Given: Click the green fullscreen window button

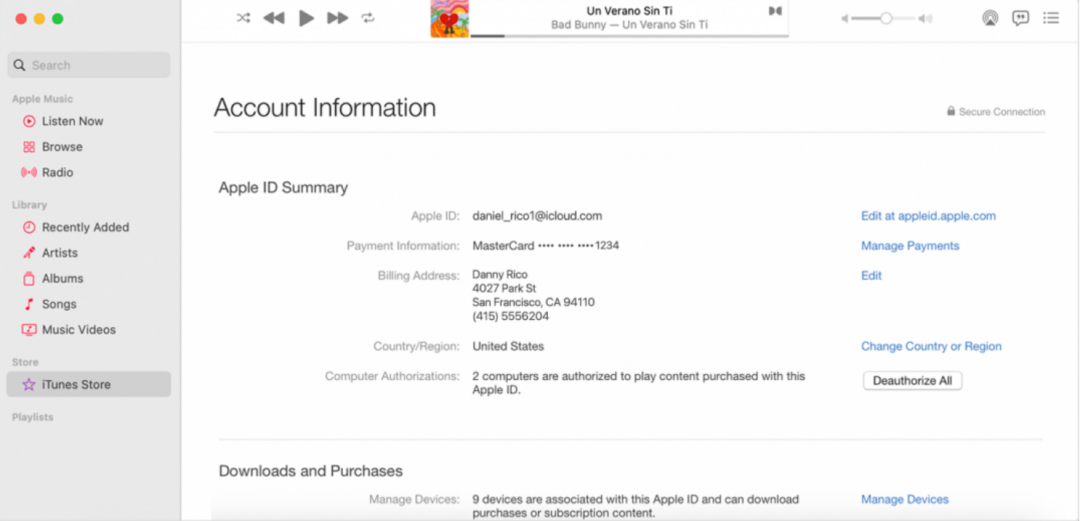Looking at the screenshot, I should [x=58, y=19].
